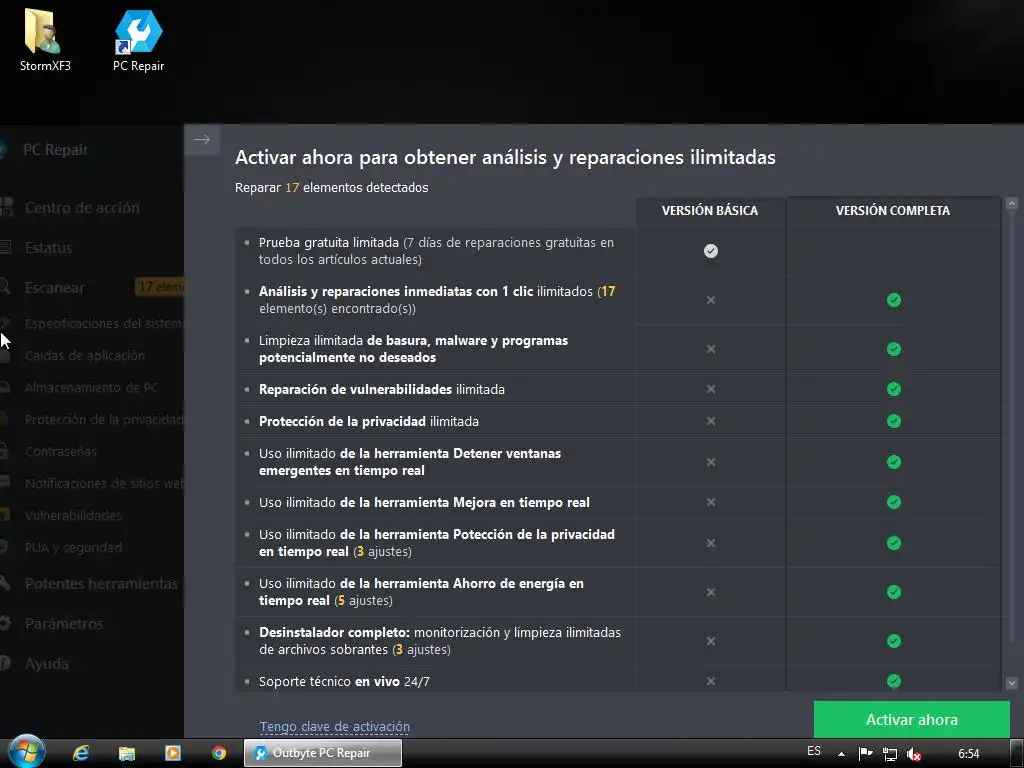Image resolution: width=1024 pixels, height=768 pixels.
Task: Click the muted volume tray icon
Action: (914, 754)
